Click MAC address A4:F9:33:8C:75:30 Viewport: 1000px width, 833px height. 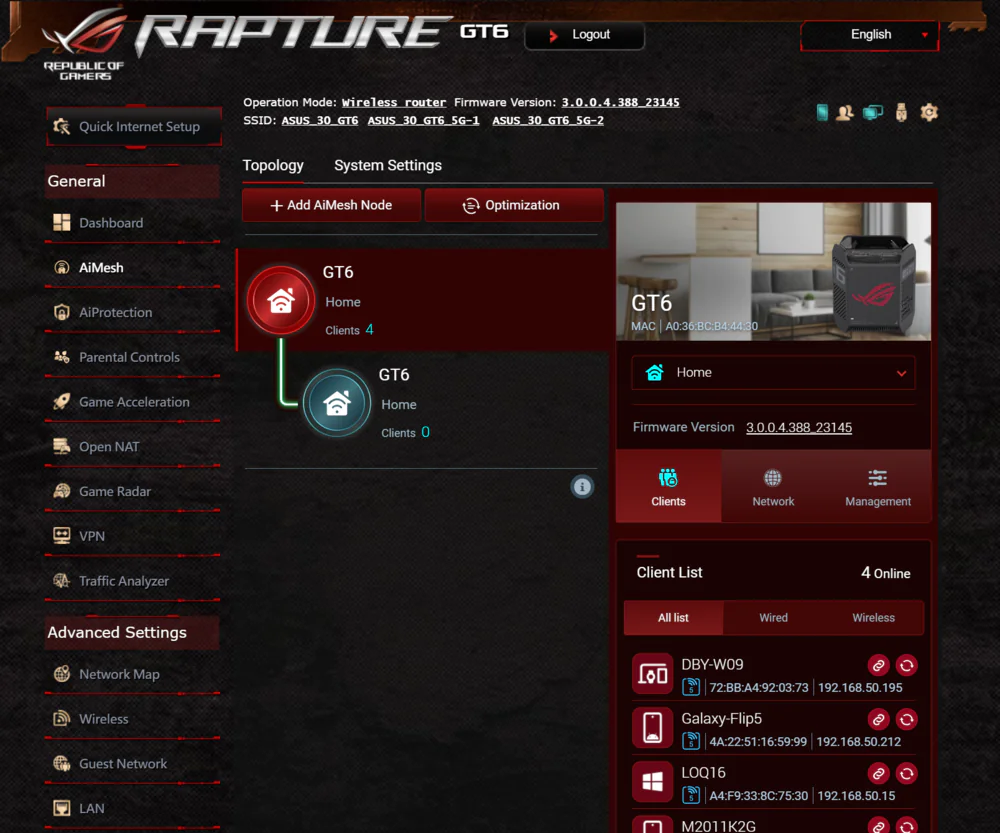pyautogui.click(x=758, y=796)
